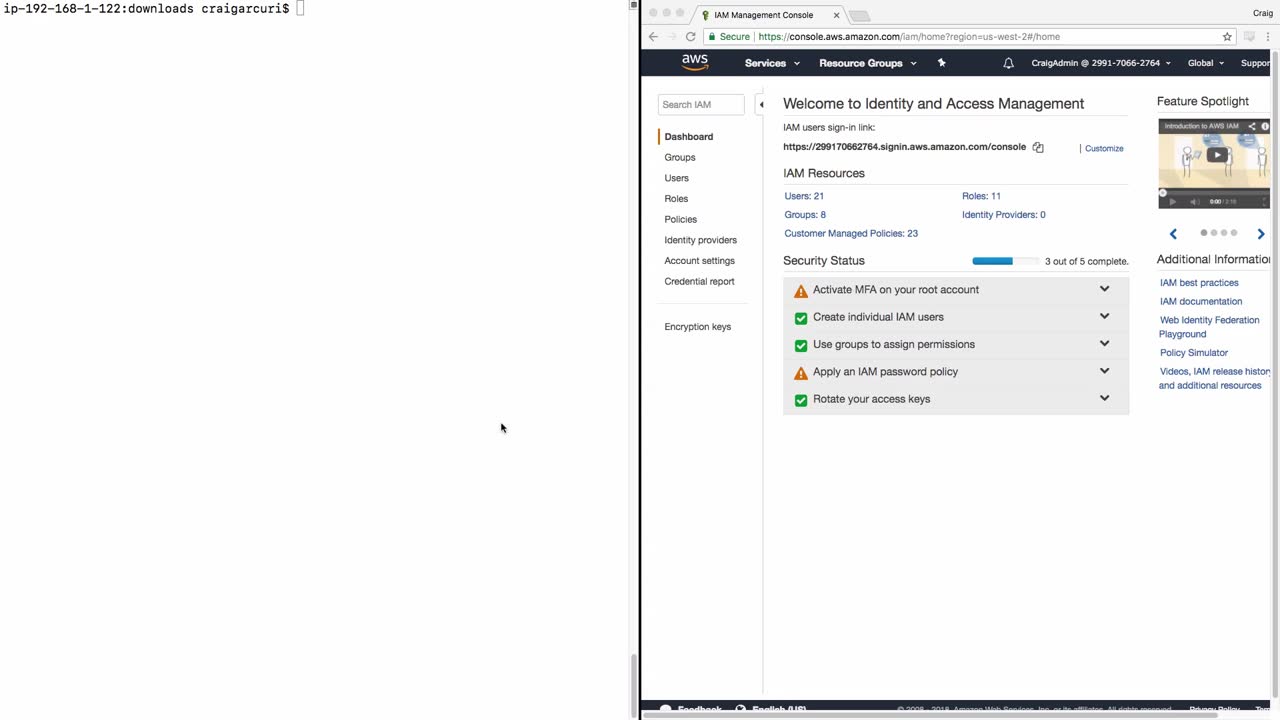This screenshot has width=1280, height=720.
Task: Expand Apply an IAM password policy
Action: pyautogui.click(x=1104, y=371)
